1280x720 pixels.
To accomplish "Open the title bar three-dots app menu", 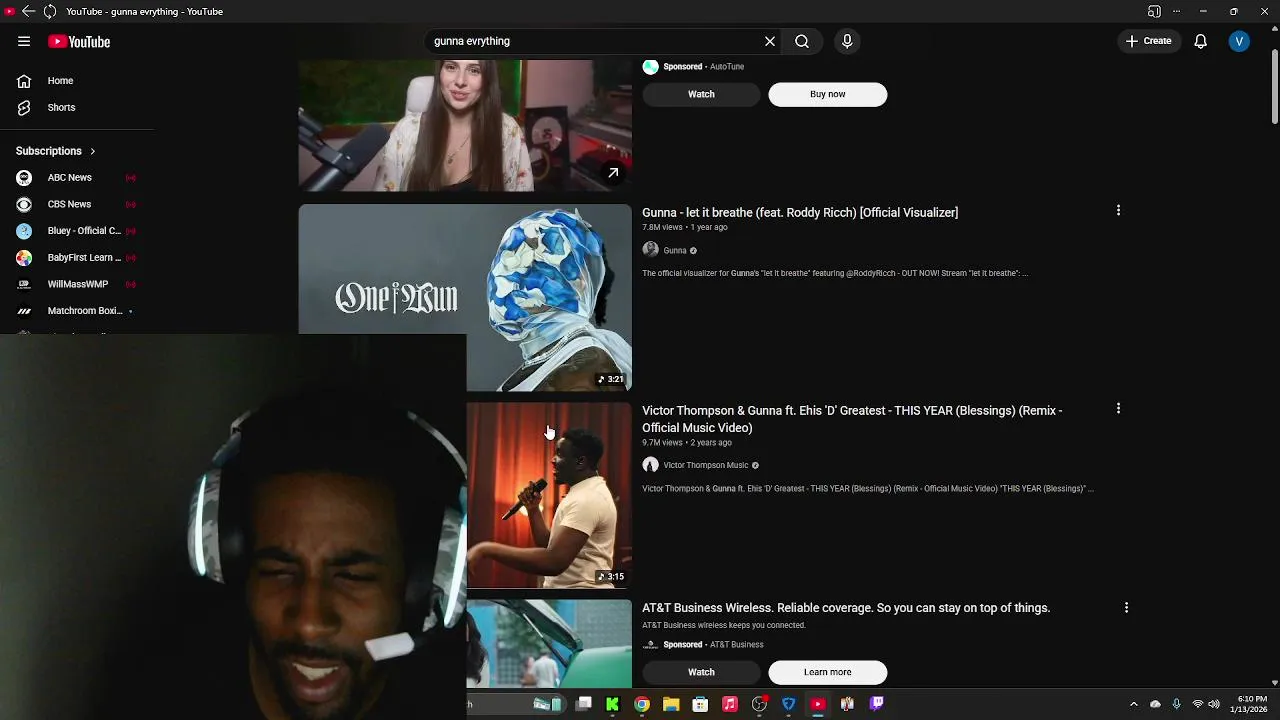I will pos(1177,11).
